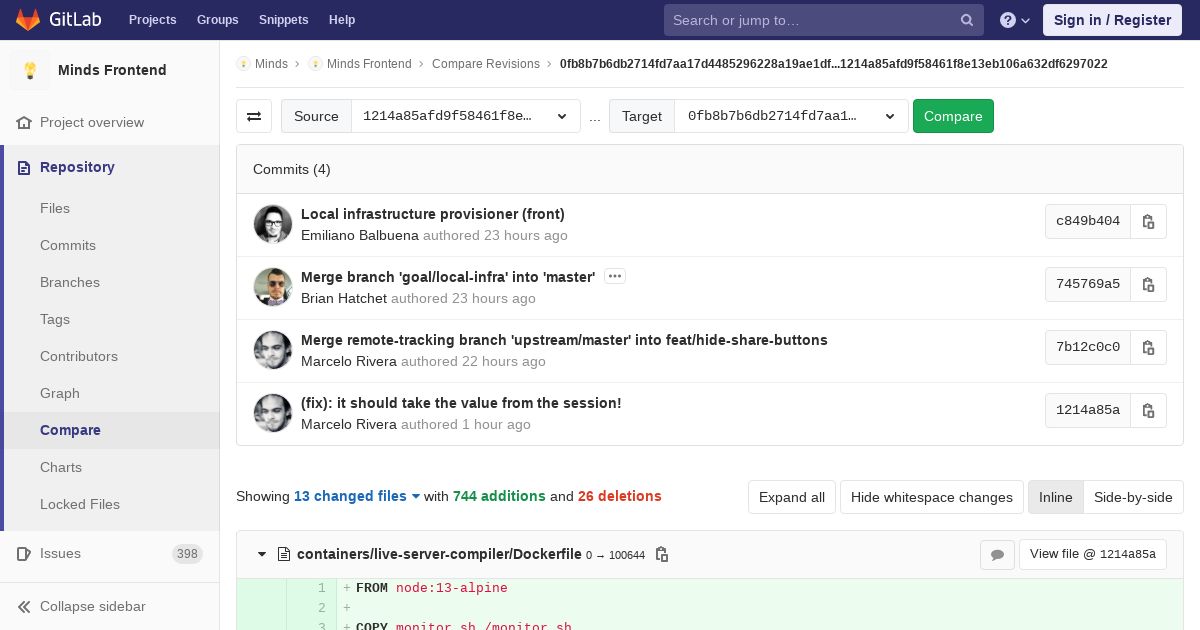Open the Source revision dropdown
The width and height of the screenshot is (1200, 630).
point(466,116)
